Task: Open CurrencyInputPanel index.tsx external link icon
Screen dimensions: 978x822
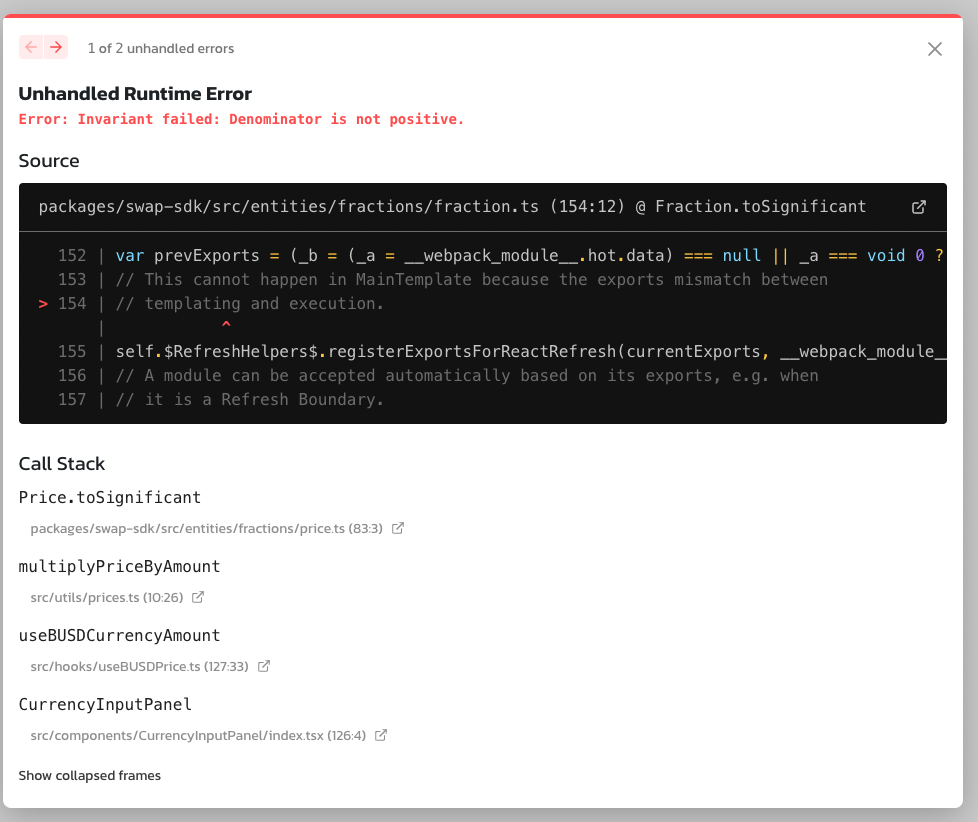Action: click(x=380, y=735)
